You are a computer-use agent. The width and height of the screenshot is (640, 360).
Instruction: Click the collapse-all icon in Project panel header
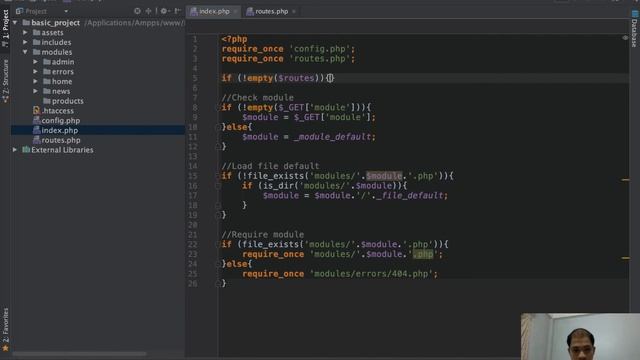[x=148, y=11]
